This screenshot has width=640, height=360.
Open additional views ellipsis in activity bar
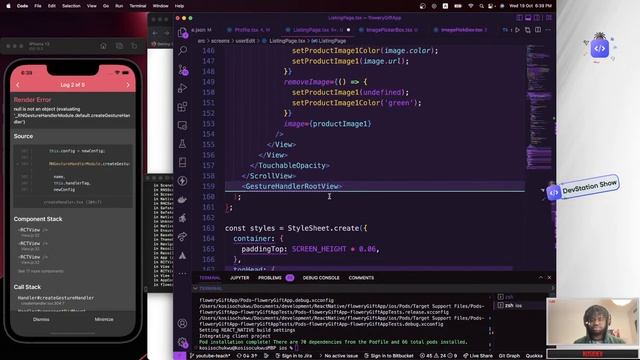[182, 273]
